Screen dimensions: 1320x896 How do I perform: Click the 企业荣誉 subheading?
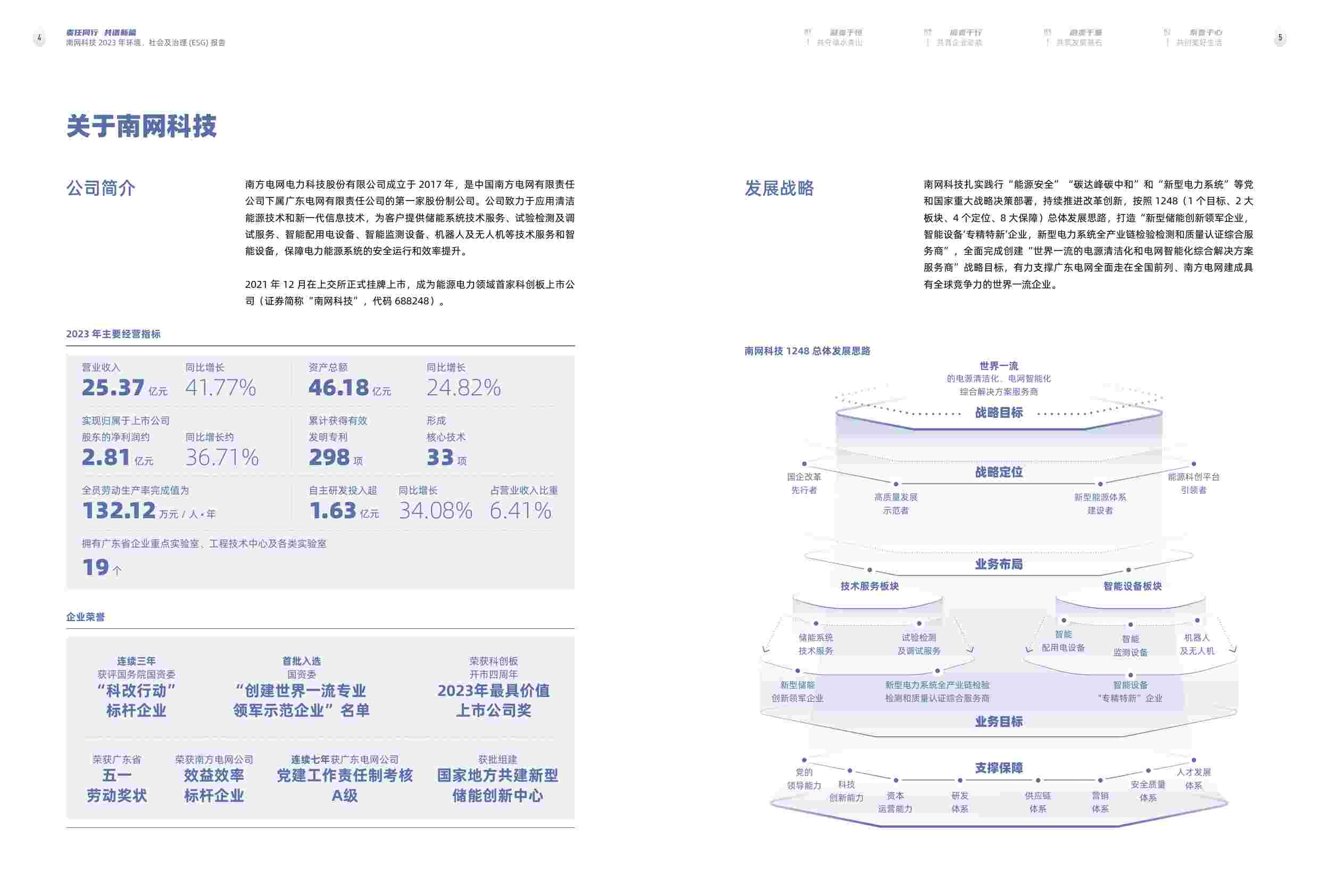(x=85, y=617)
